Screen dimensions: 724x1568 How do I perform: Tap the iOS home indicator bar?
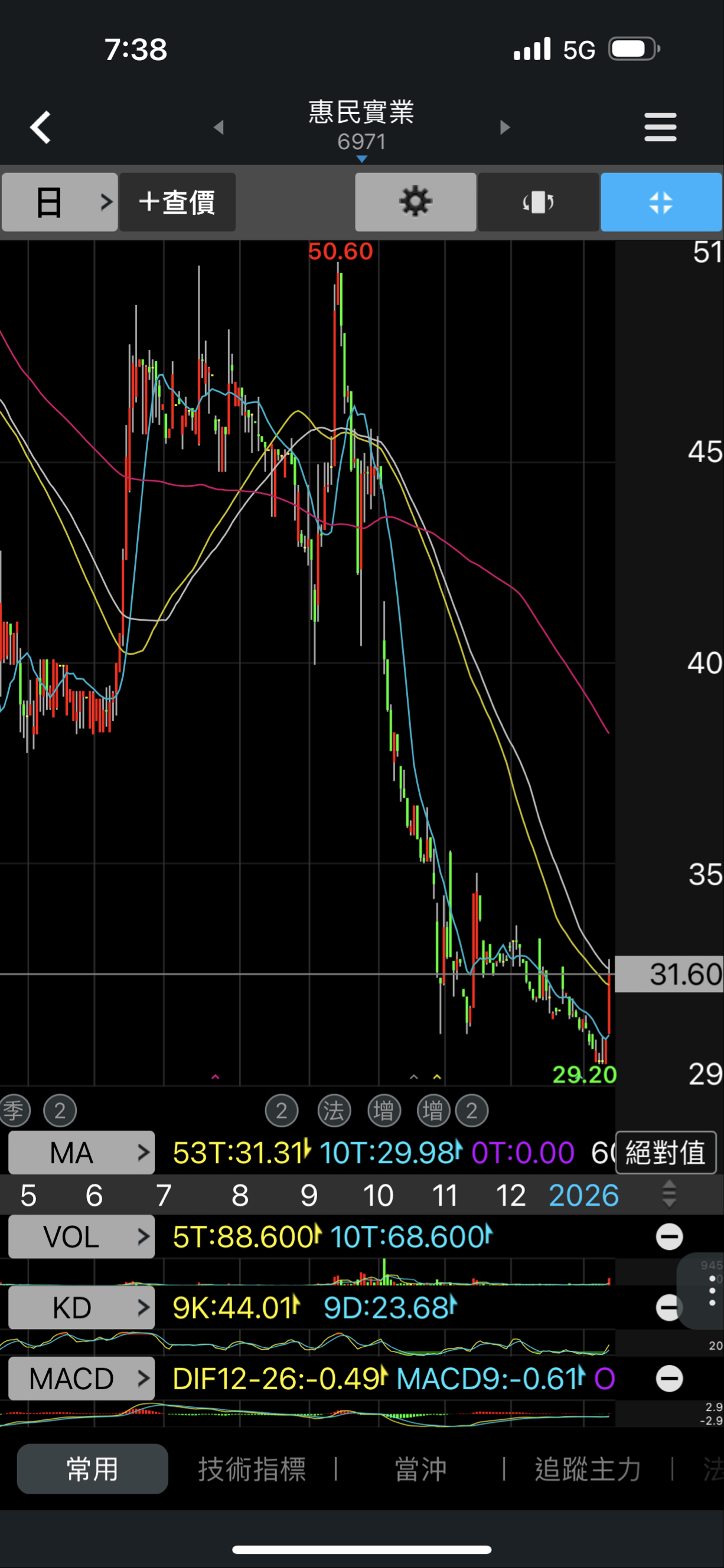361,1549
